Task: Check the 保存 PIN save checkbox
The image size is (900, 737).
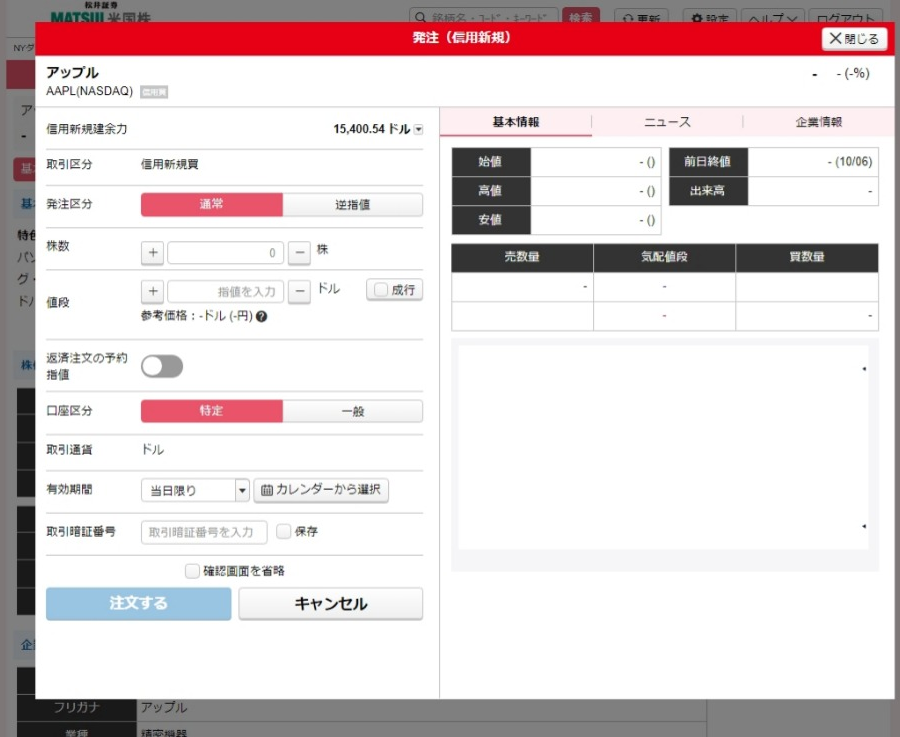Action: [x=284, y=532]
